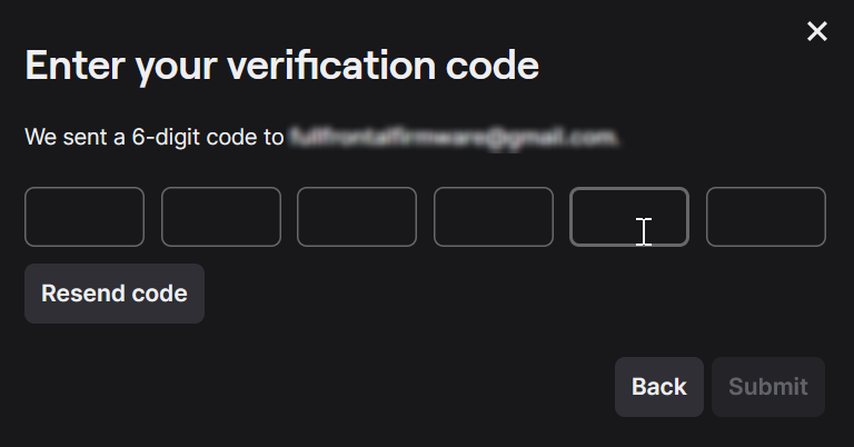
Task: Click the blurred email address text
Action: 452,137
